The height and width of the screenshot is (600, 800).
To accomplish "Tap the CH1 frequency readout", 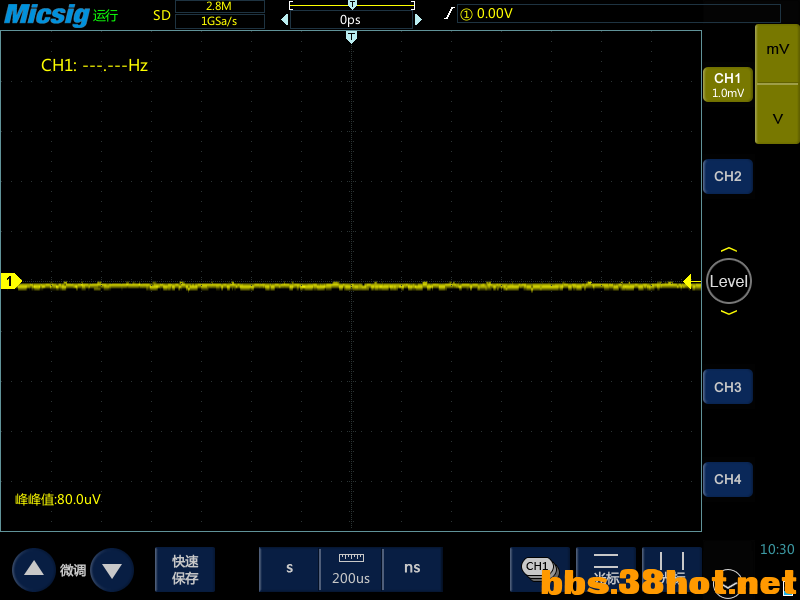I will [x=94, y=65].
